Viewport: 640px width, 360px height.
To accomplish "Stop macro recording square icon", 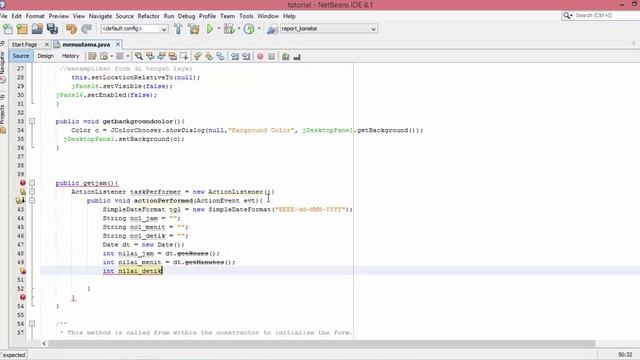I will point(271,56).
